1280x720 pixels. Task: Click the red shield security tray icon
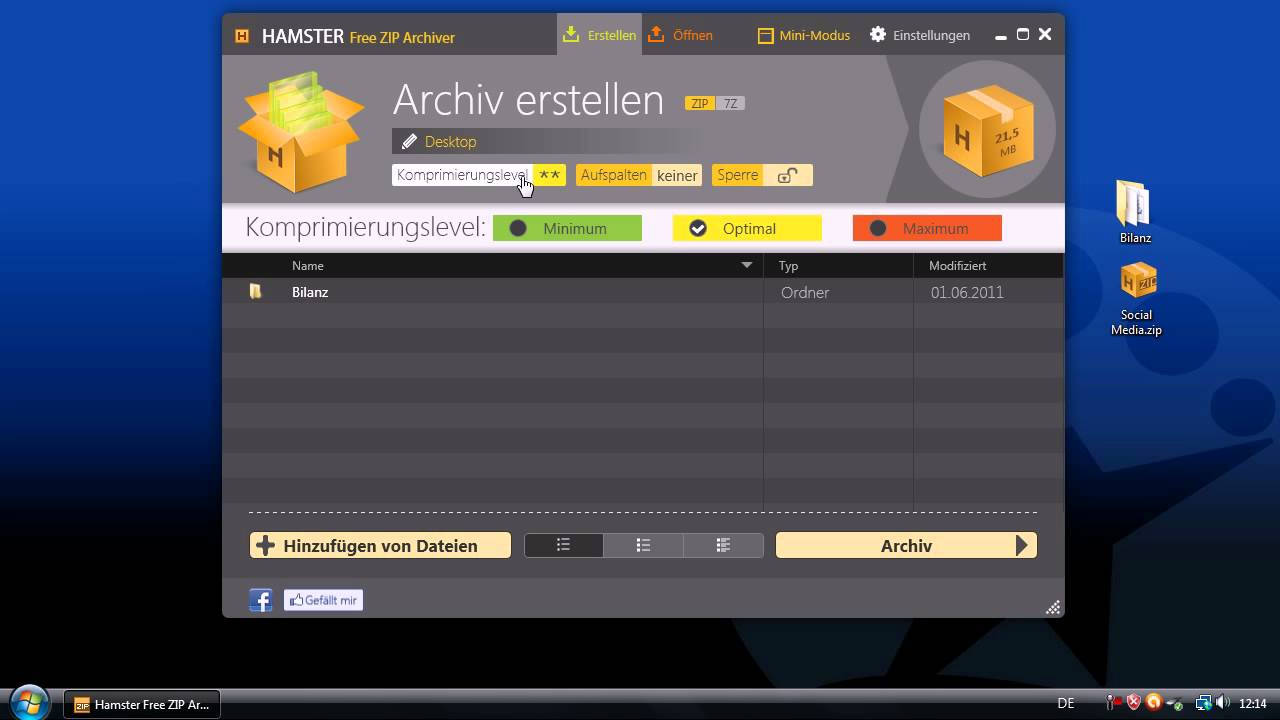[x=1133, y=703]
